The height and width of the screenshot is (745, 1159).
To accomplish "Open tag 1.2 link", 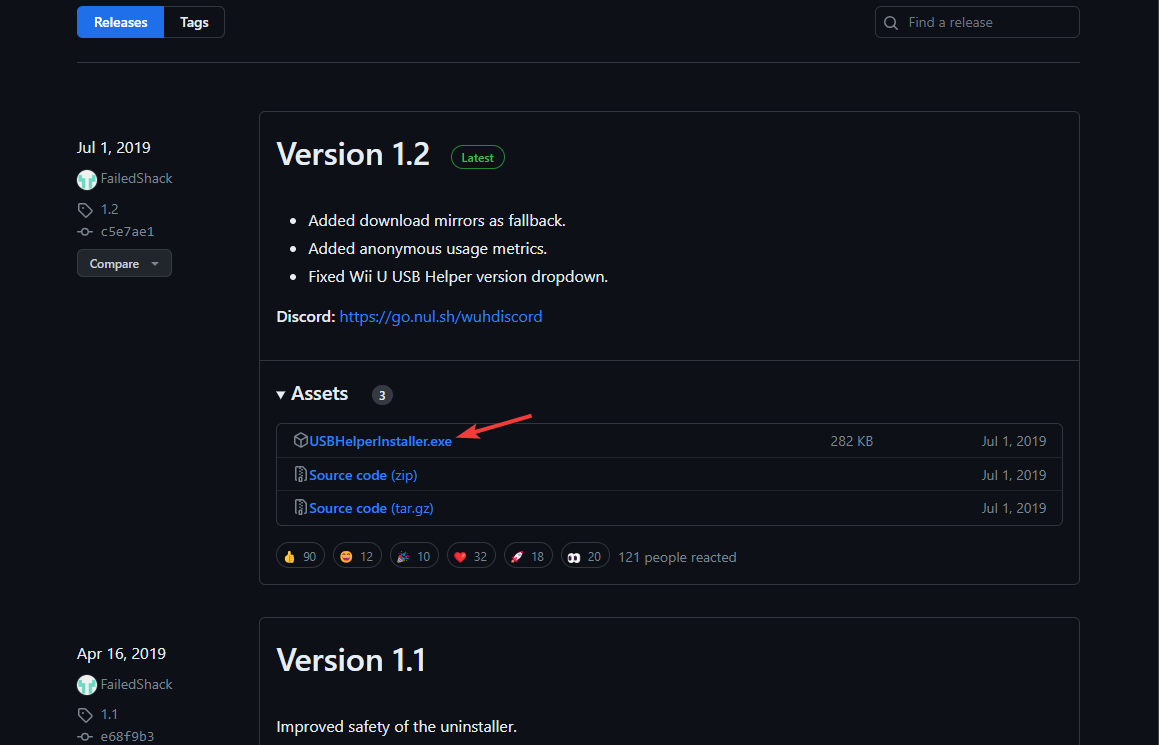I will tap(109, 209).
